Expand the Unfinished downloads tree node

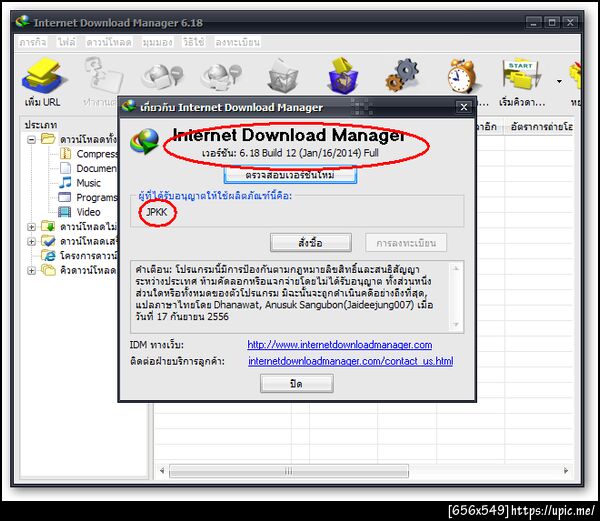point(31,227)
